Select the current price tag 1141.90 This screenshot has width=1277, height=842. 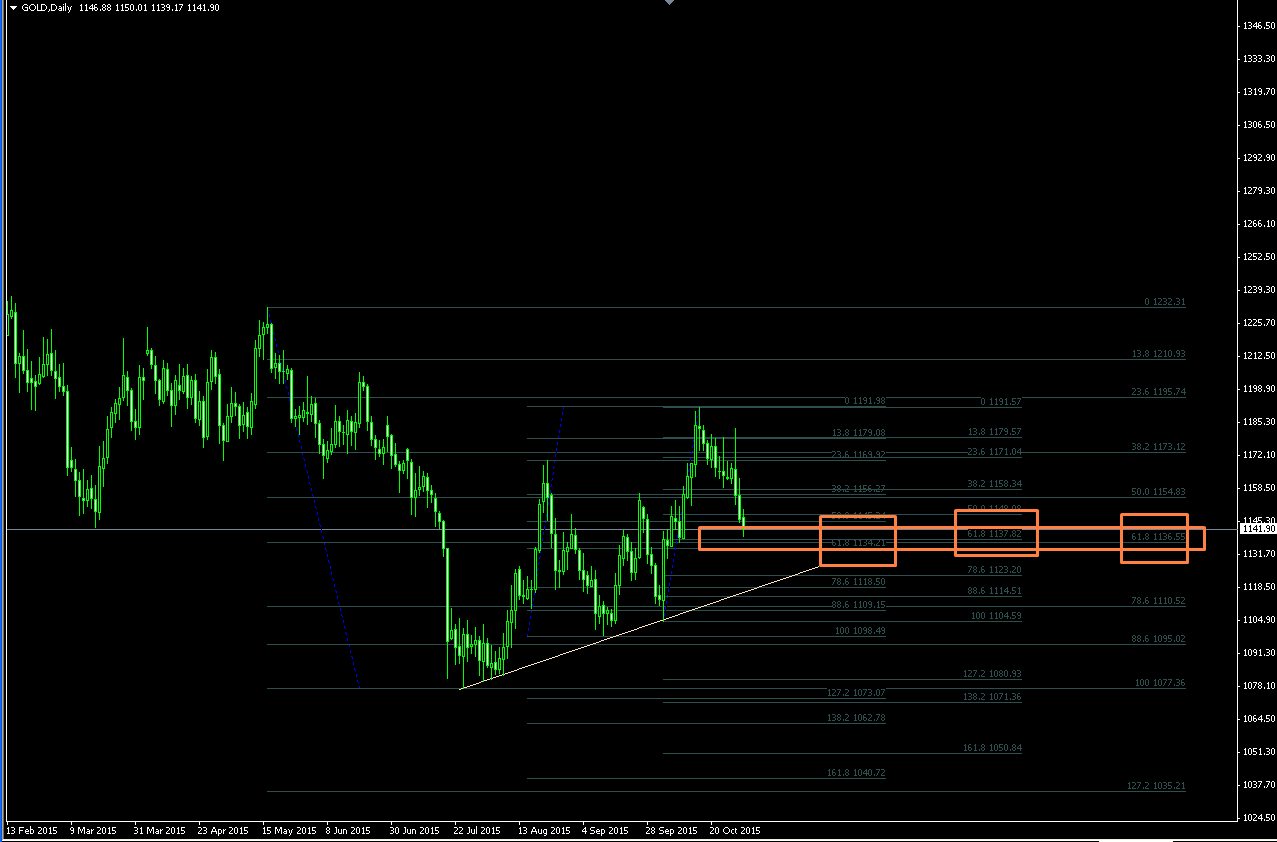(1254, 529)
